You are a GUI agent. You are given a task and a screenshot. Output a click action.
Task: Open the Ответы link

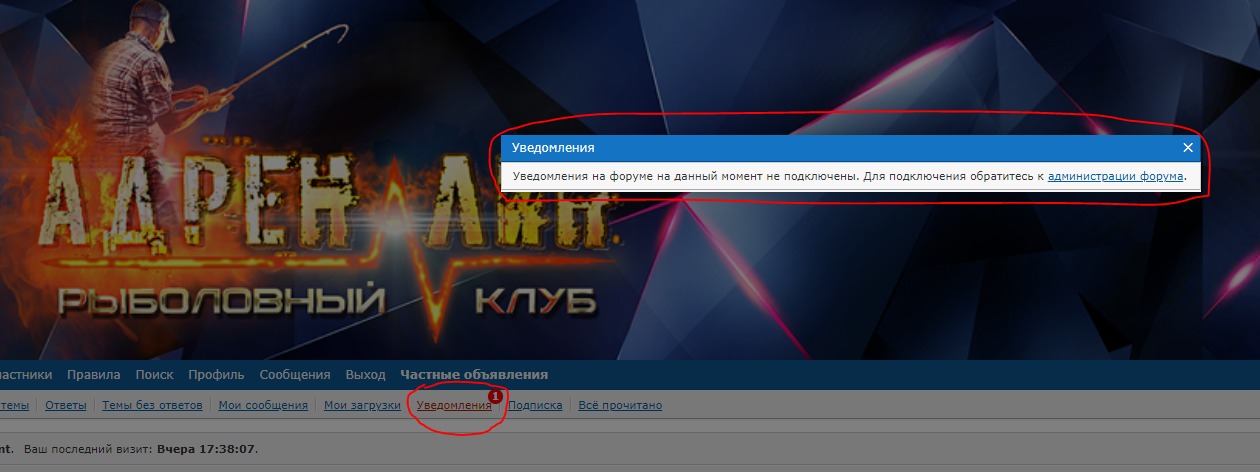point(66,405)
